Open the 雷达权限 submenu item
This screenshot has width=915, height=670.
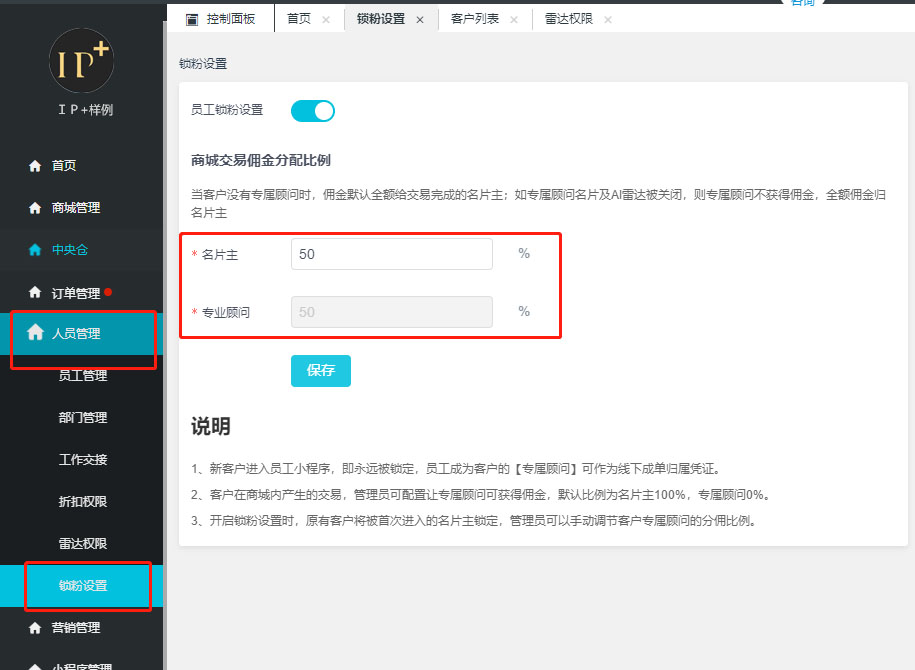[83, 544]
